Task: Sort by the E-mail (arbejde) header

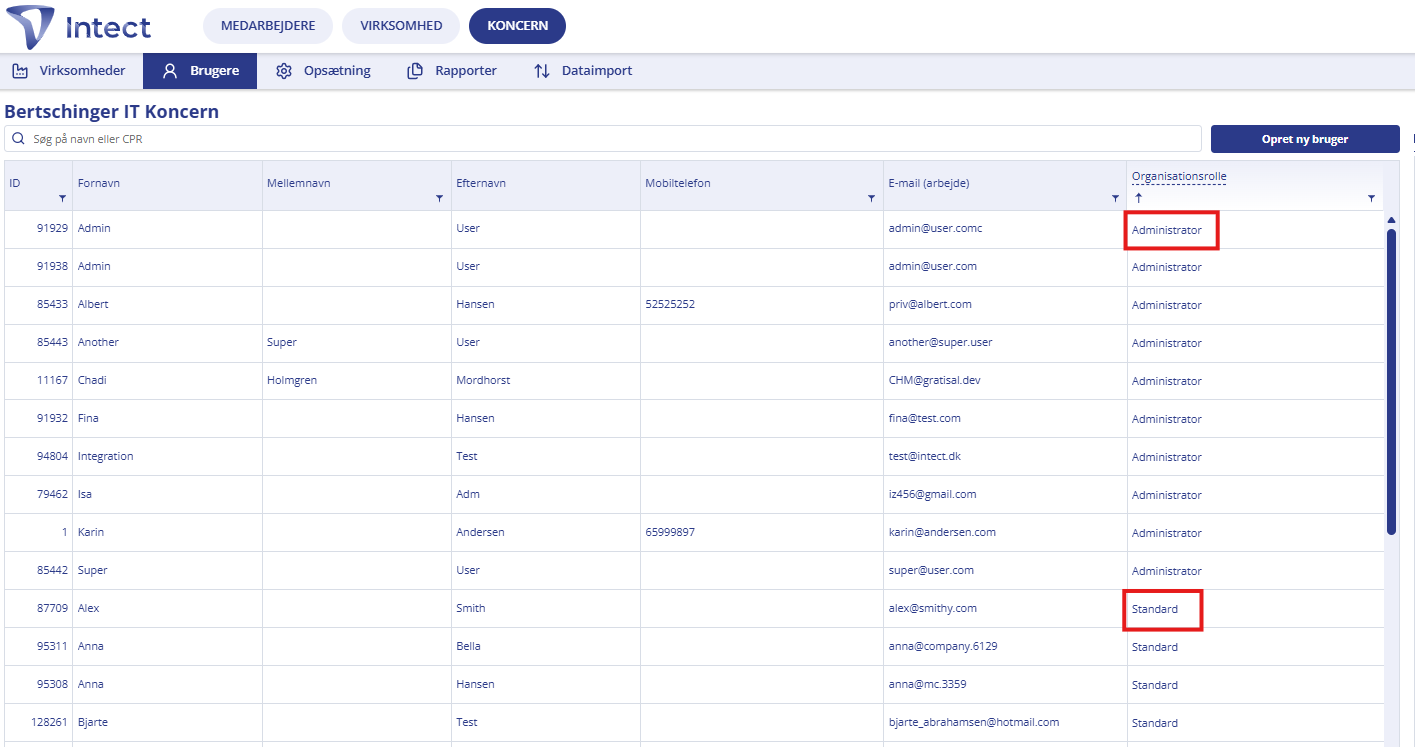Action: point(929,183)
